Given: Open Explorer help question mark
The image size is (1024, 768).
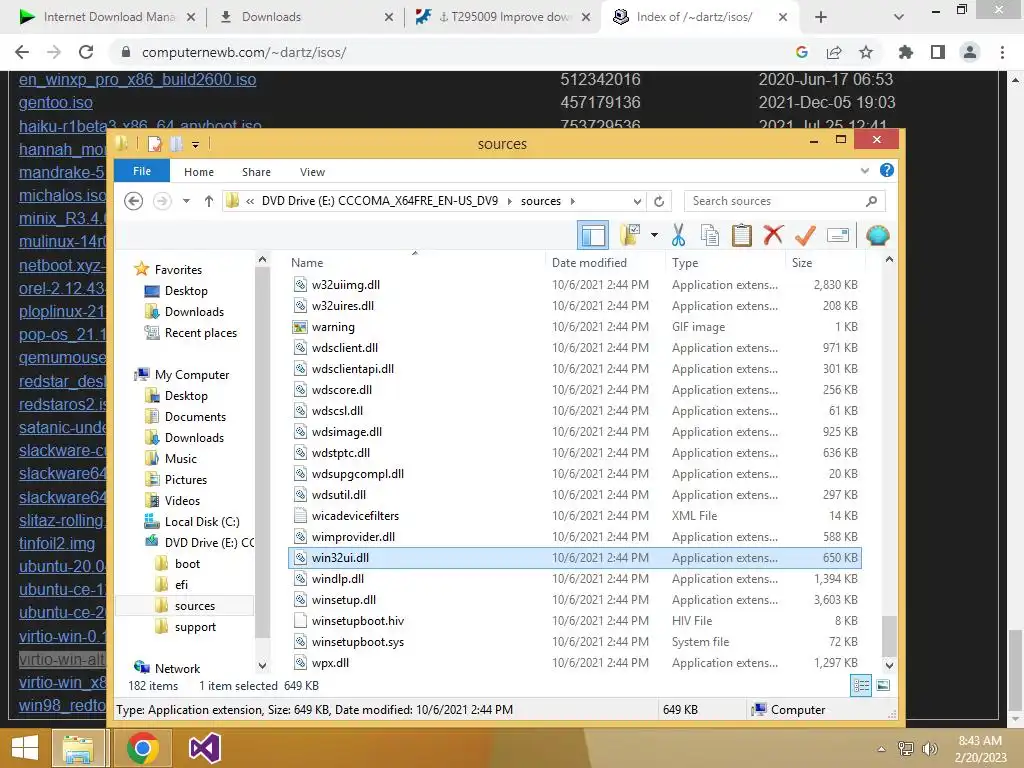Looking at the screenshot, I should point(887,170).
